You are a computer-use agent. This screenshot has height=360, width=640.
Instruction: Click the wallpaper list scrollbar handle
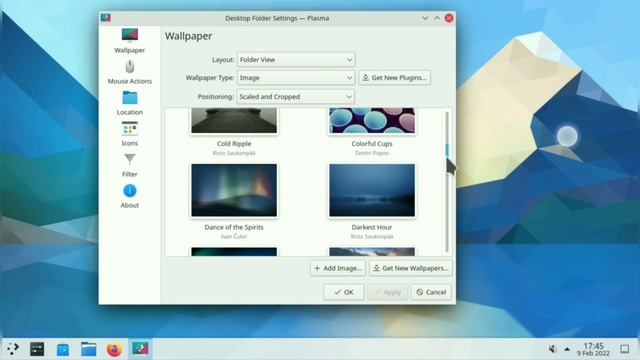coord(447,149)
